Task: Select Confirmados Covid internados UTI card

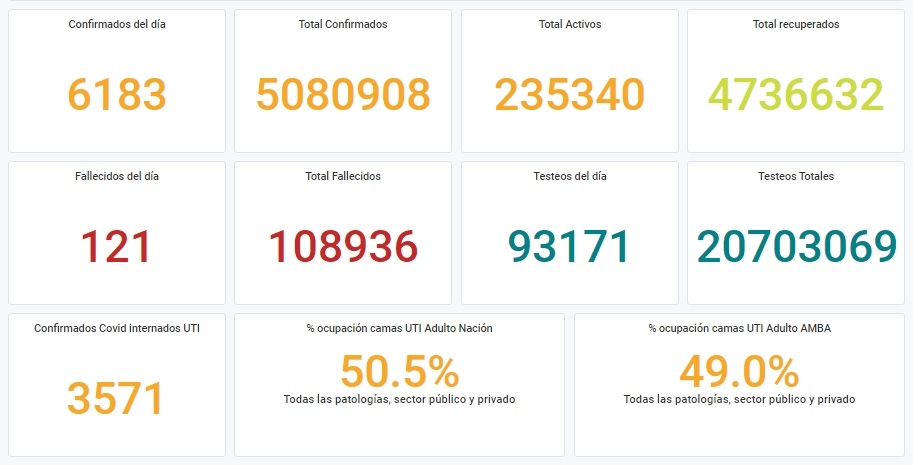Action: (x=116, y=385)
